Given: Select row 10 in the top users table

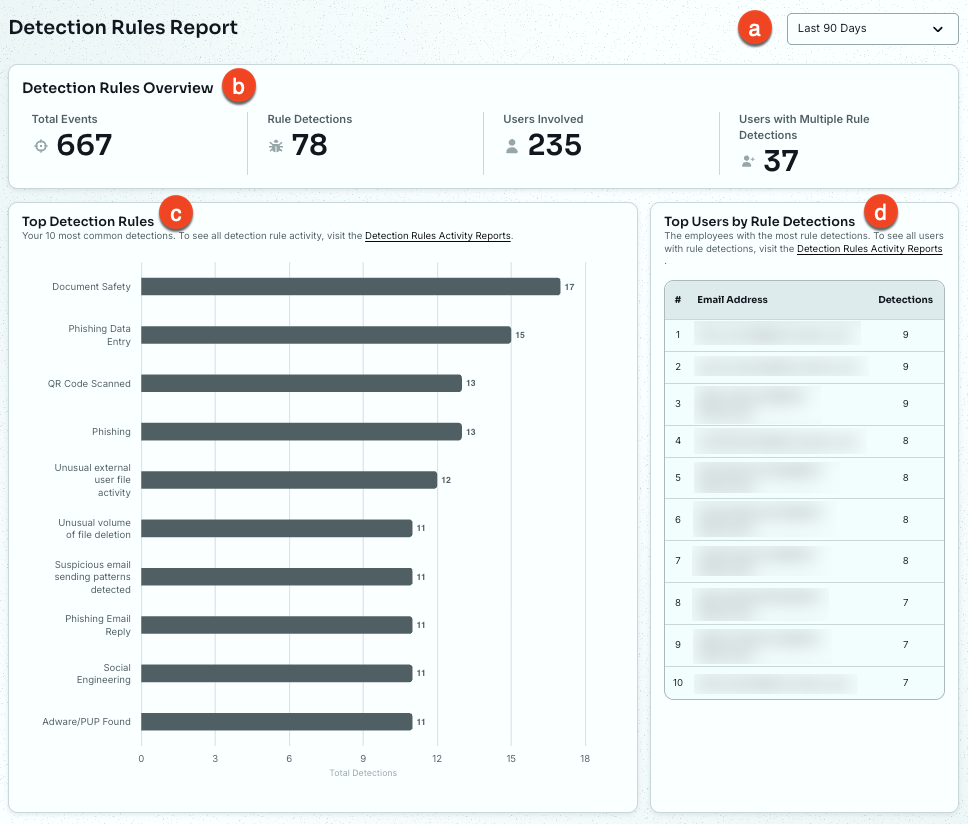Looking at the screenshot, I should pos(804,683).
